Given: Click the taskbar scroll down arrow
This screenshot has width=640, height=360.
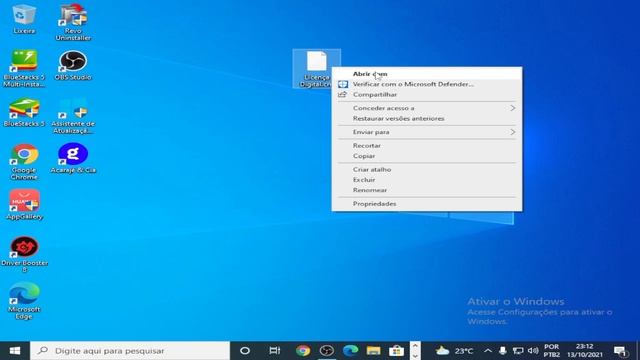Looking at the screenshot, I should tap(415, 356).
